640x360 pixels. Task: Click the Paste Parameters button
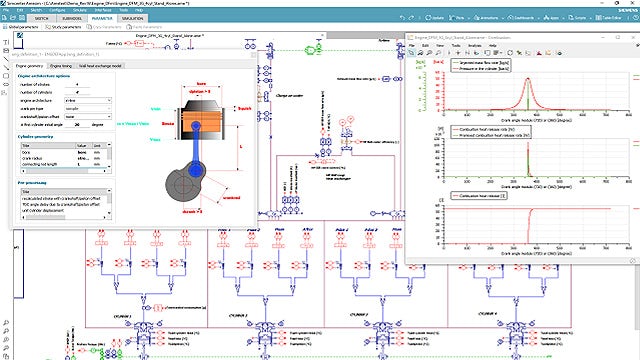click(x=144, y=27)
